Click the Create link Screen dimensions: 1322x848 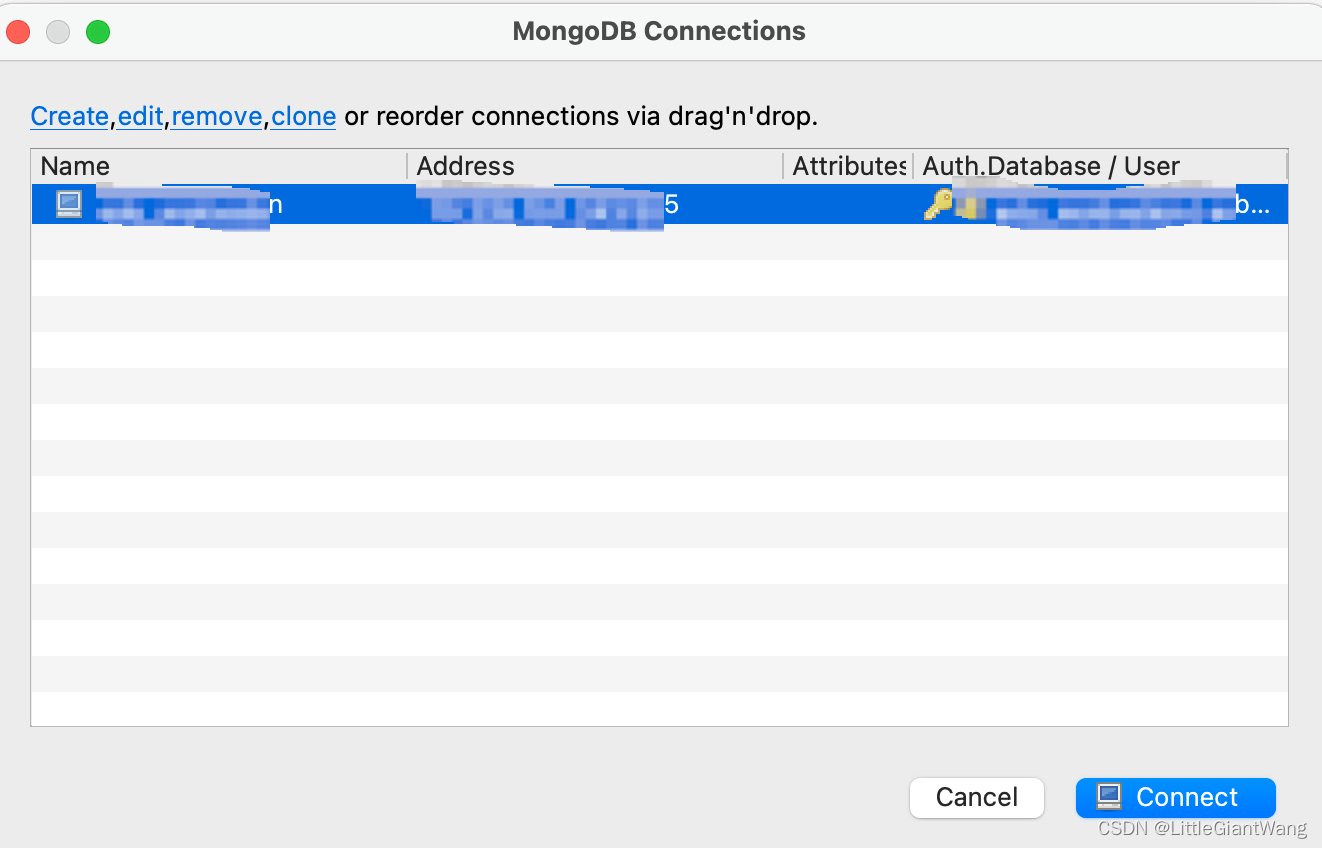point(69,116)
